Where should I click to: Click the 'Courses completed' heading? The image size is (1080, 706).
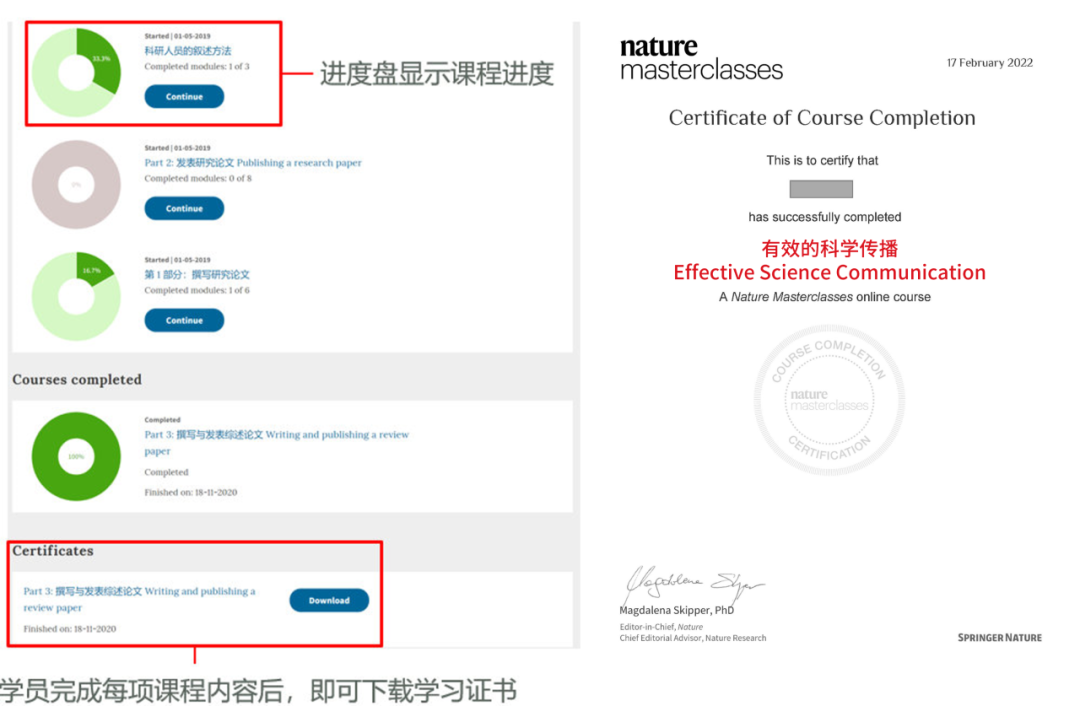[77, 380]
